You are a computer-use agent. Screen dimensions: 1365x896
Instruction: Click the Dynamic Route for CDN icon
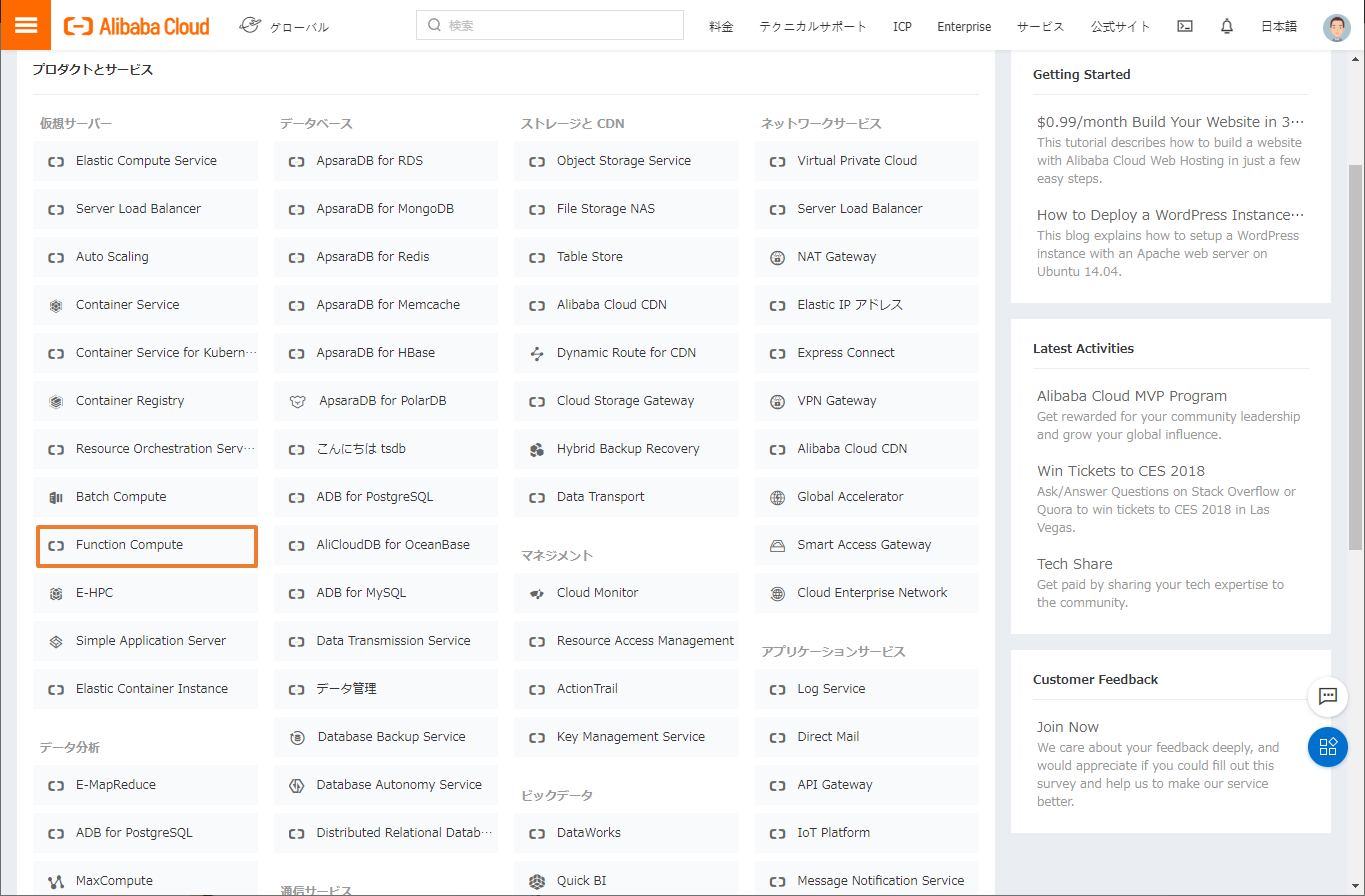537,353
